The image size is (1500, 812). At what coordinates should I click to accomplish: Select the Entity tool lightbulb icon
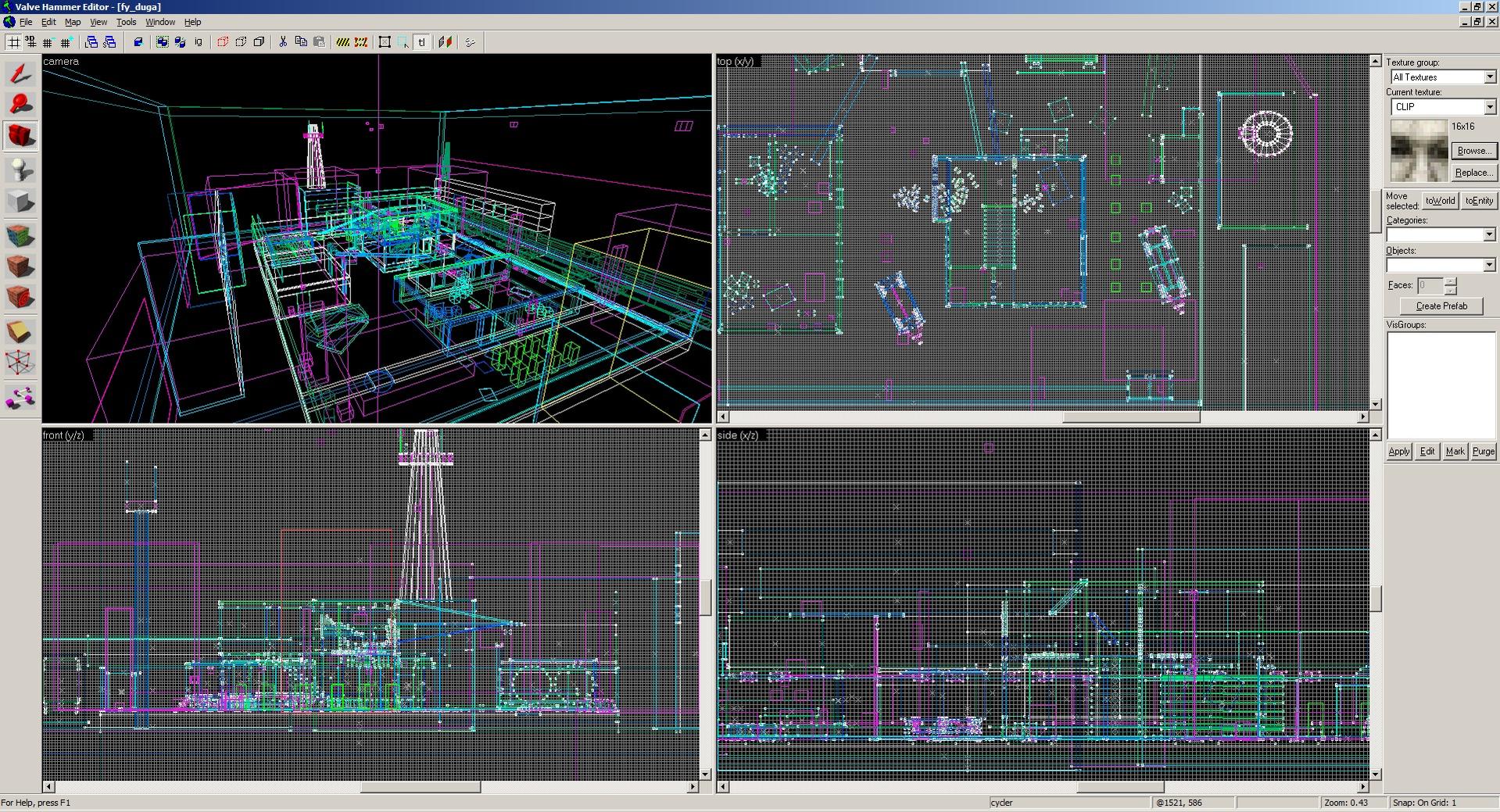coord(20,169)
